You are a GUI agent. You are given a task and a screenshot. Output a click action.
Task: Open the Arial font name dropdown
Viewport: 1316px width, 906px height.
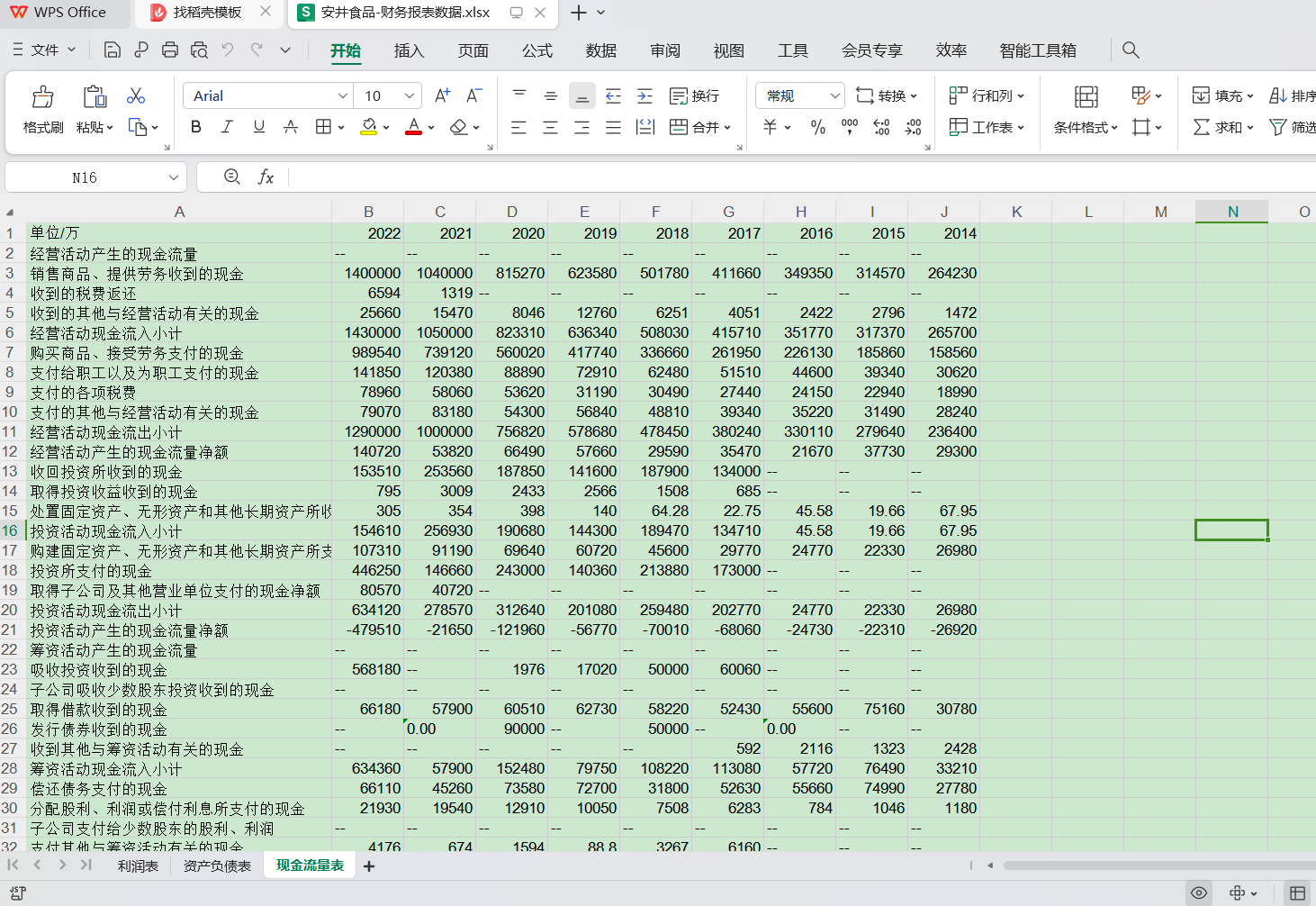(x=343, y=95)
